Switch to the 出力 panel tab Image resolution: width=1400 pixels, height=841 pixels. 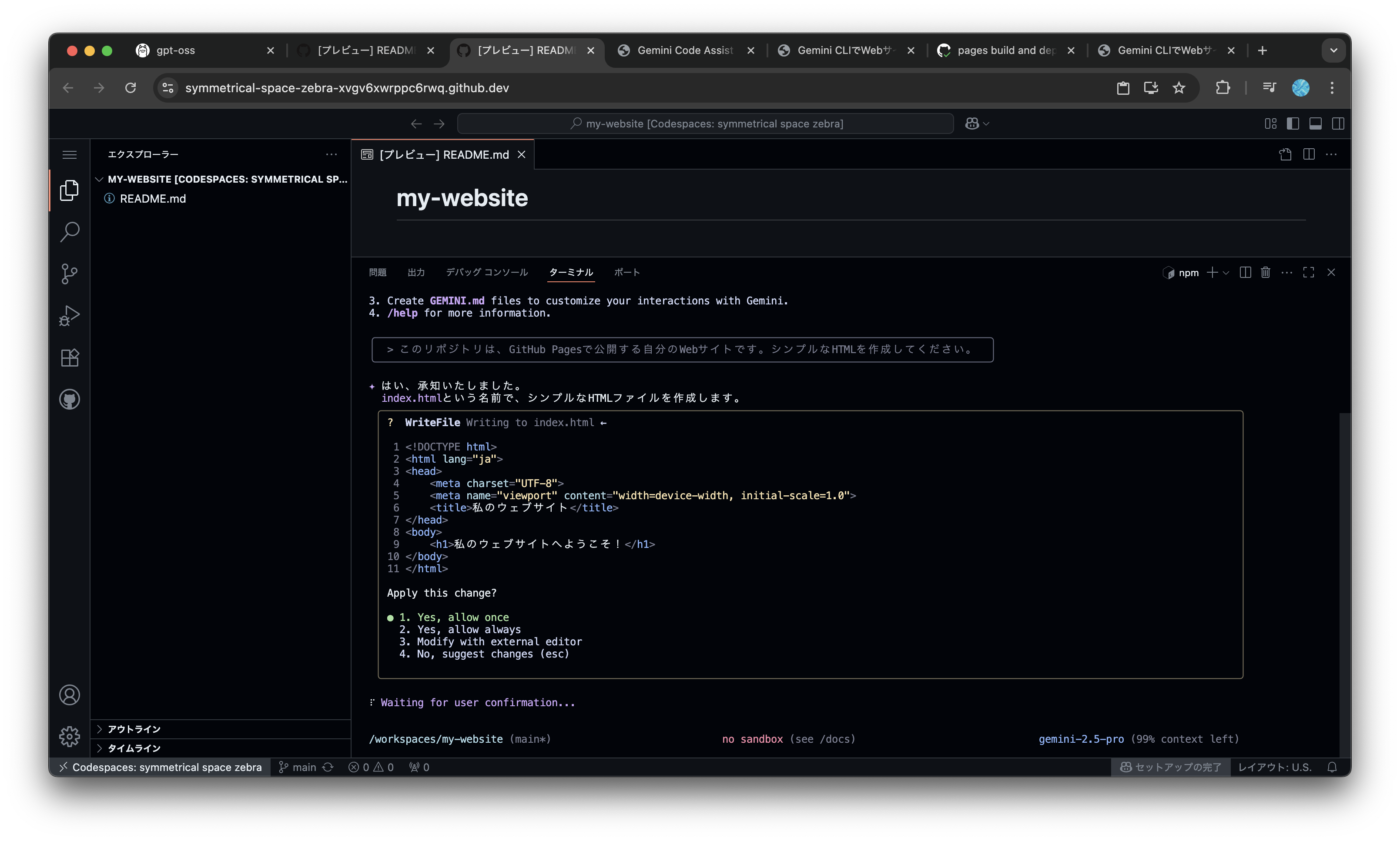416,273
